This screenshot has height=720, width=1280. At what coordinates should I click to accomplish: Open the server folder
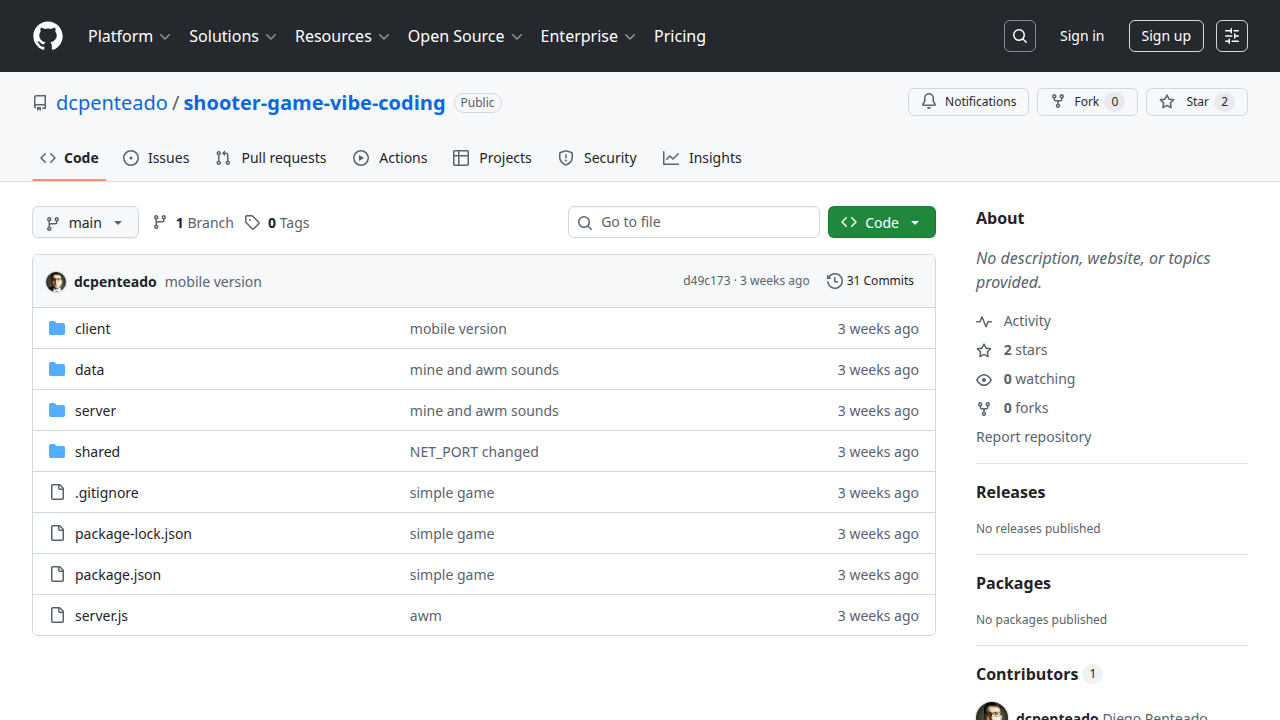95,411
